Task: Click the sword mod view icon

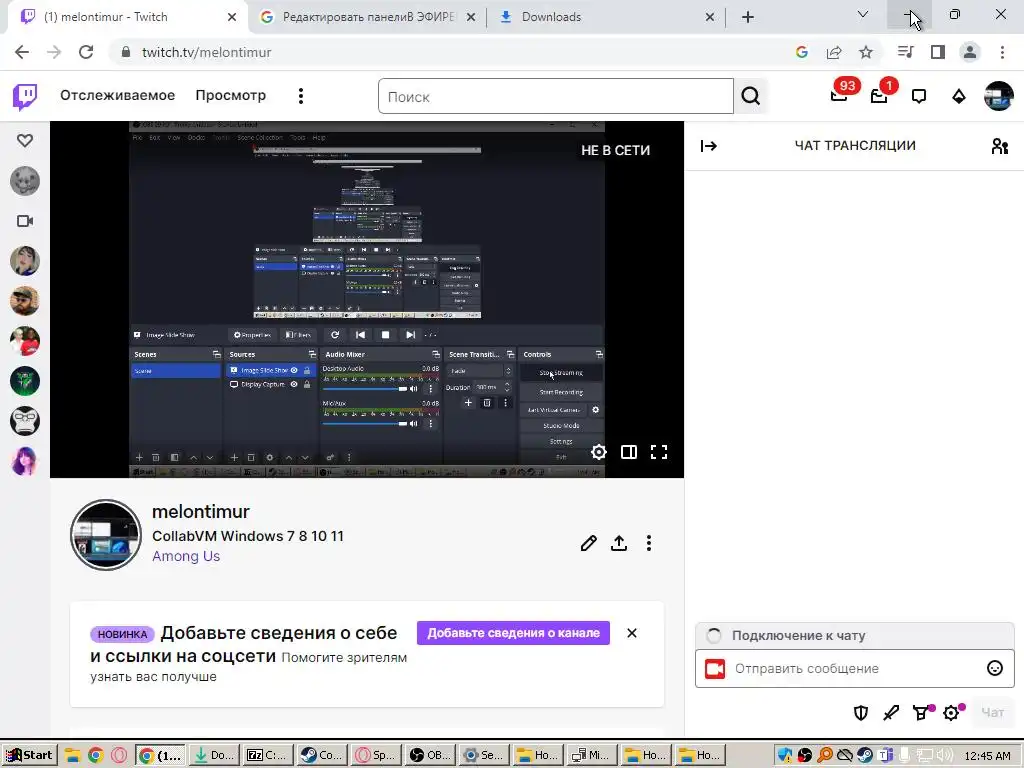Action: [891, 712]
